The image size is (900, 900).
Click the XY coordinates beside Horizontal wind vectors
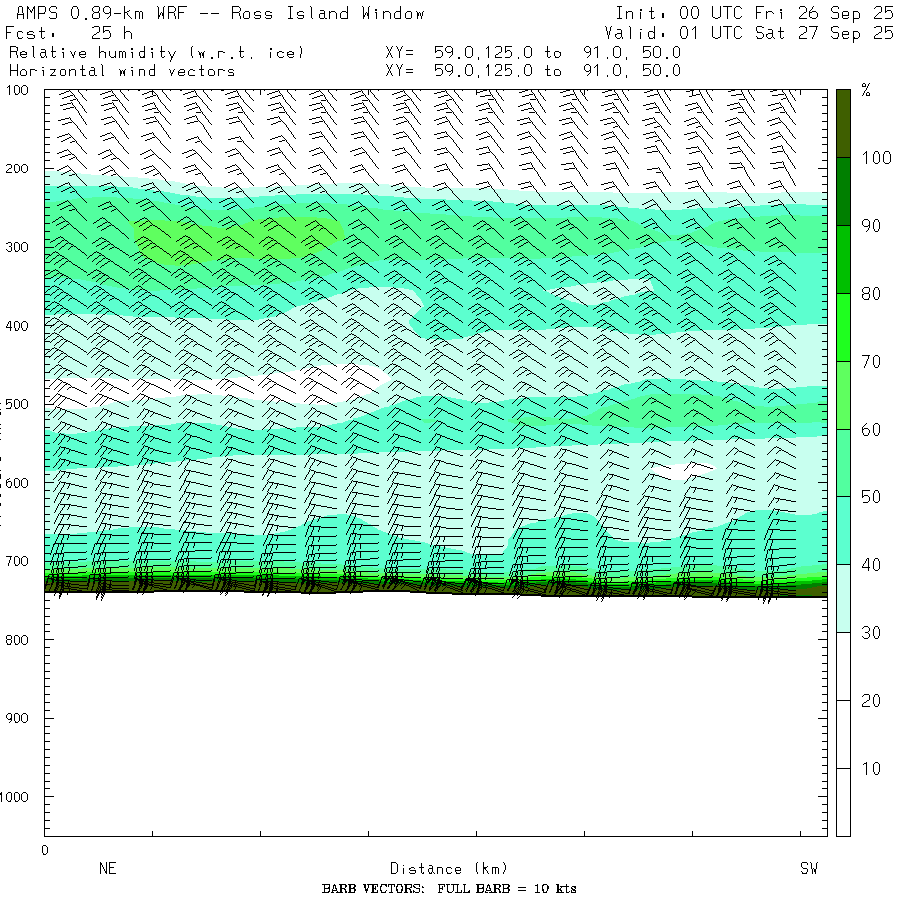[533, 71]
